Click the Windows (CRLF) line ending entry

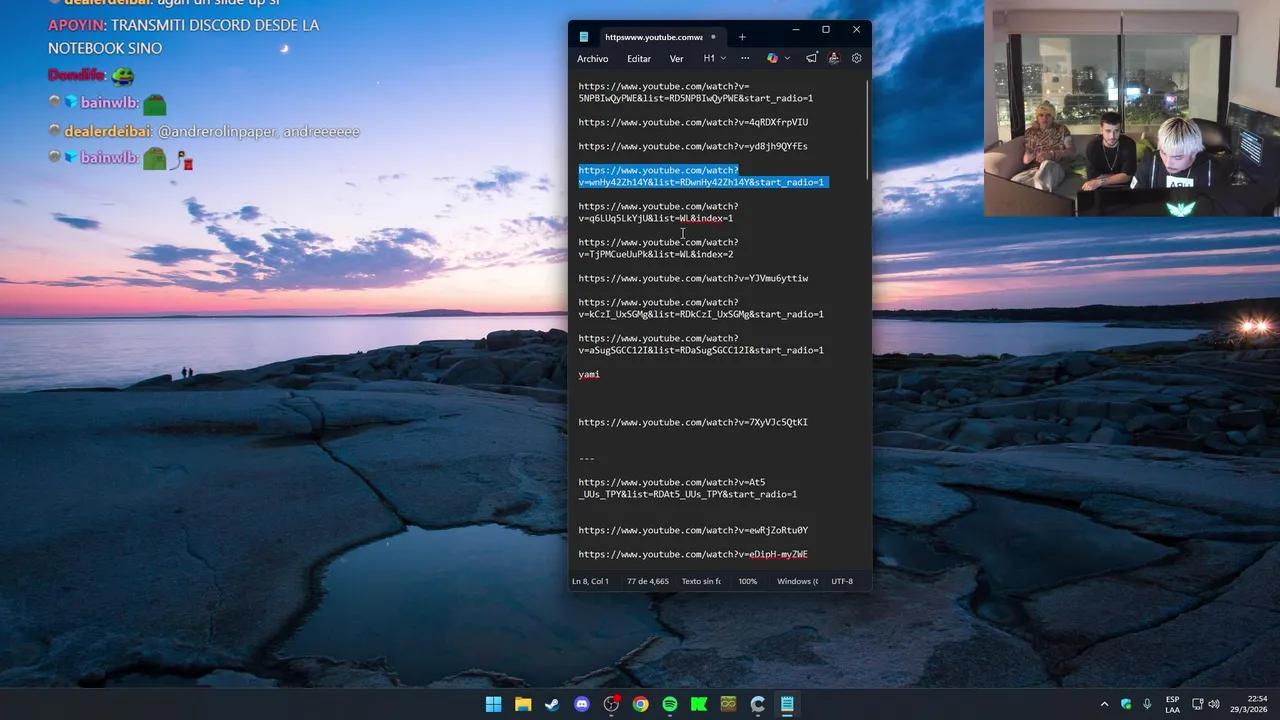pos(797,581)
